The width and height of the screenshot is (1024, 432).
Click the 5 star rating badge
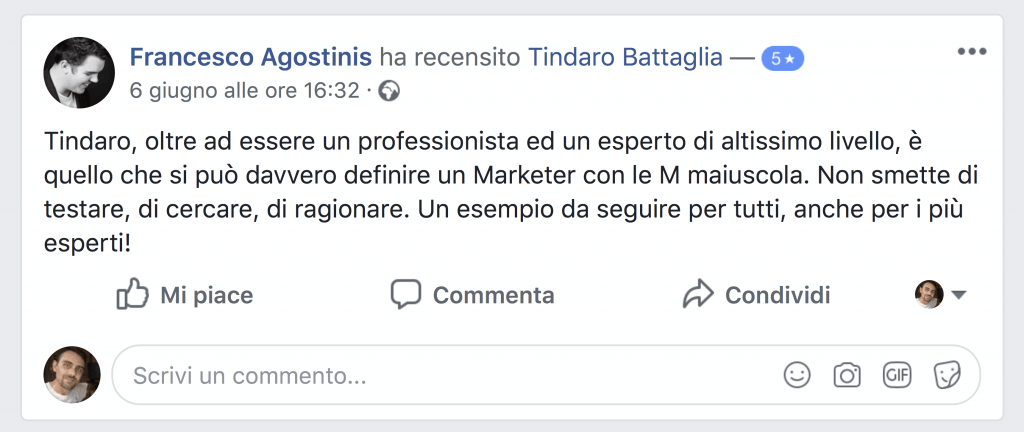pyautogui.click(x=782, y=59)
